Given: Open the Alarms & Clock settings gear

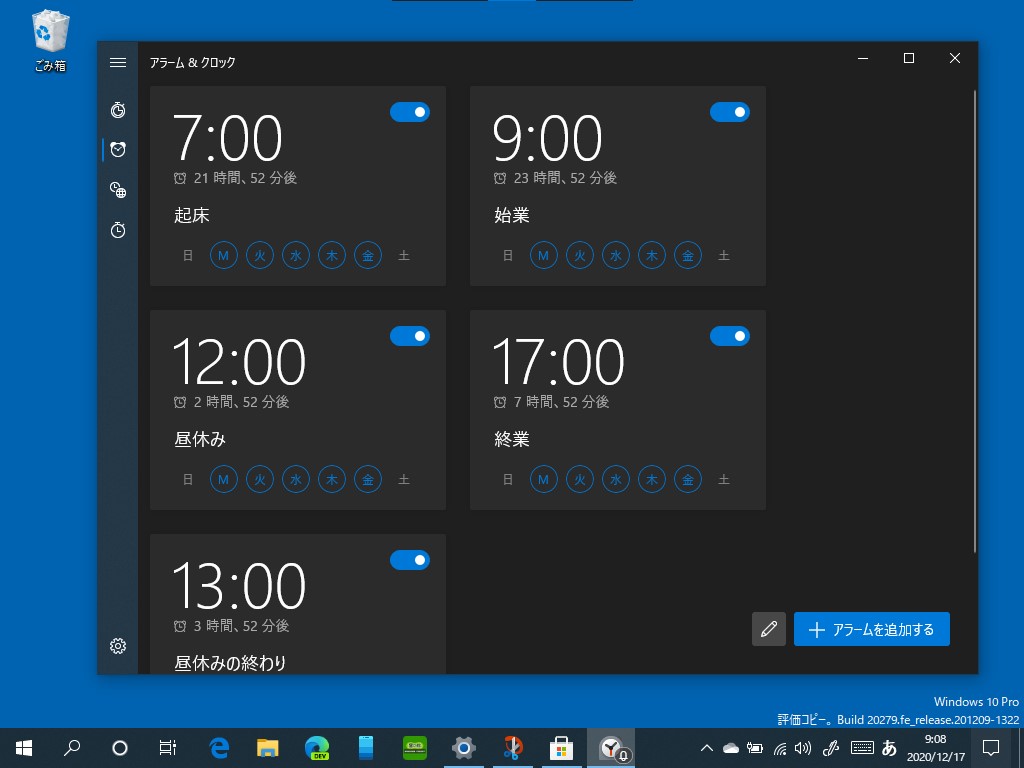Looking at the screenshot, I should [118, 646].
